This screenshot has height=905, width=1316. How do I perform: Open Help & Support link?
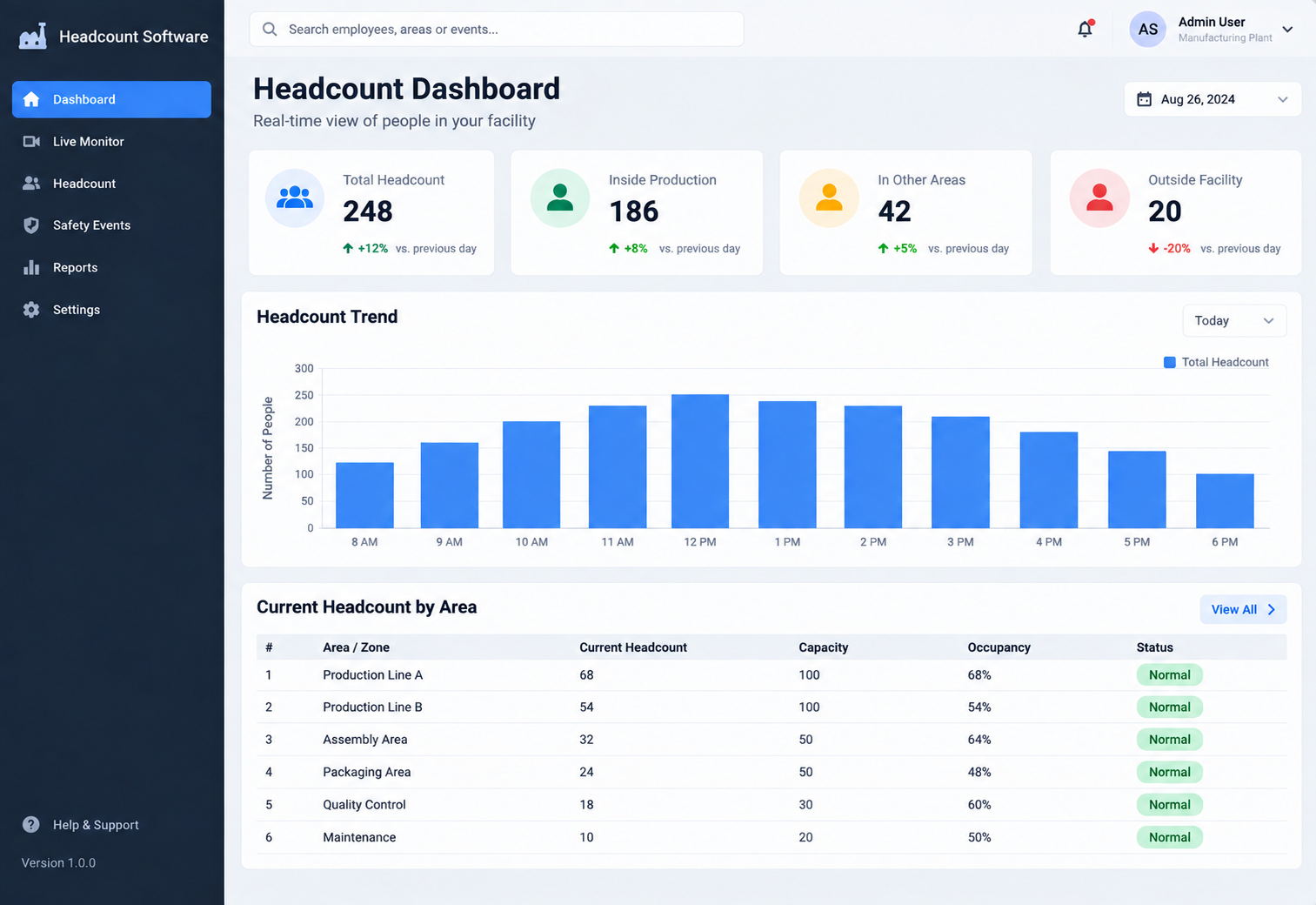click(x=80, y=825)
